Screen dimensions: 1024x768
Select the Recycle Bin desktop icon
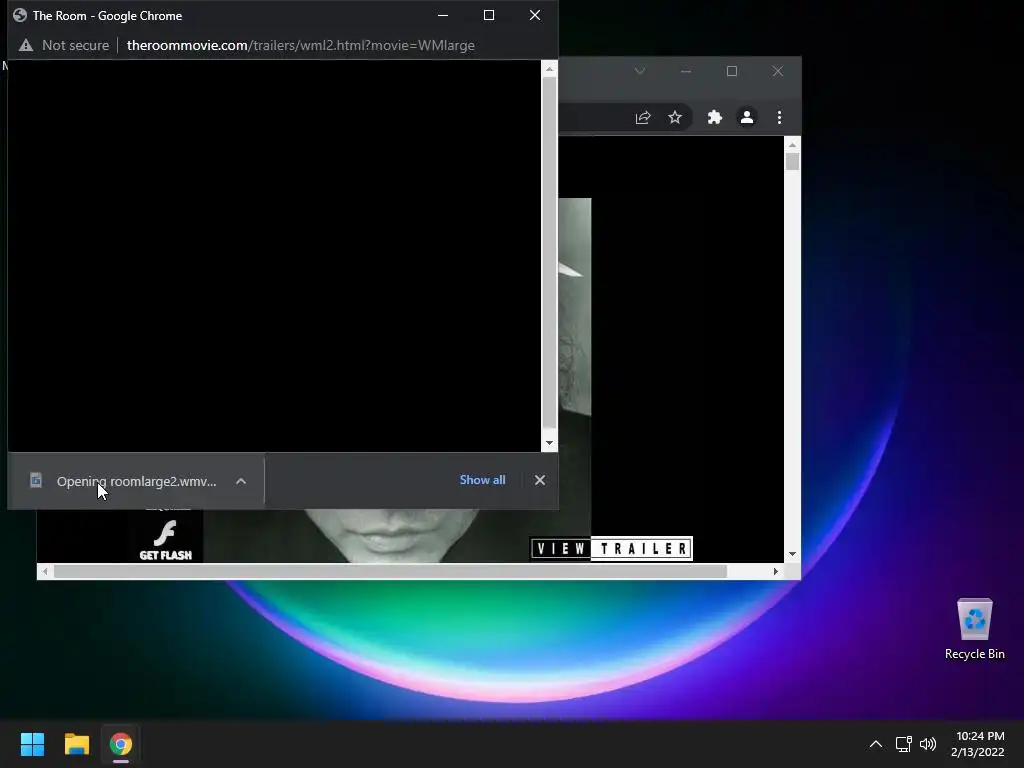pos(974,629)
